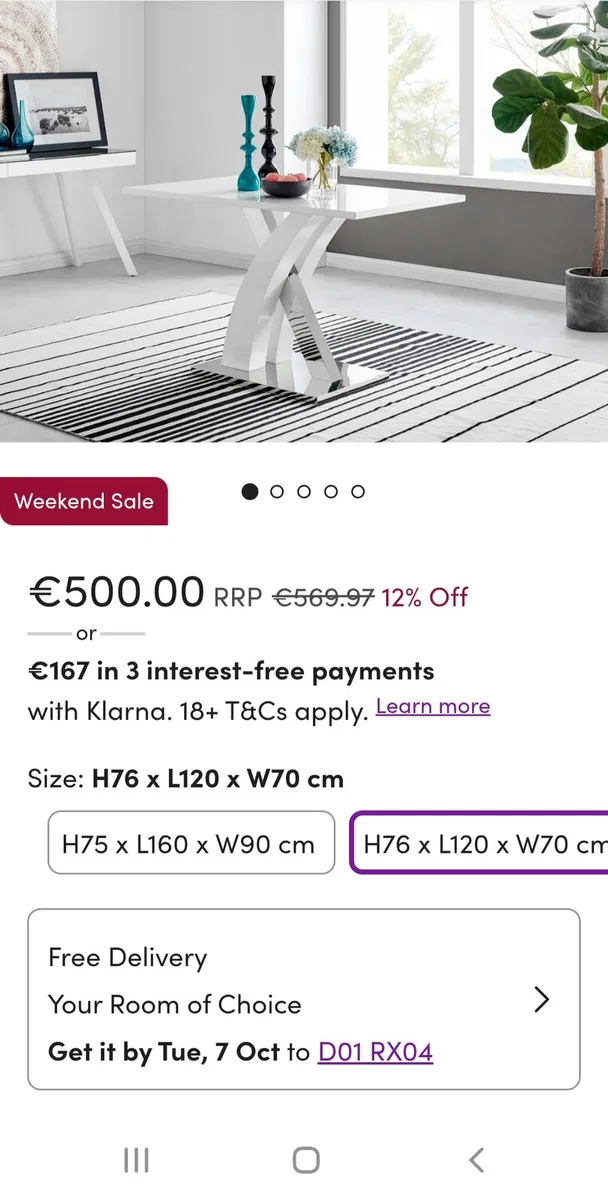The height and width of the screenshot is (1200, 608).
Task: Choose size H75 x L160 x W90 cm
Action: [x=191, y=843]
